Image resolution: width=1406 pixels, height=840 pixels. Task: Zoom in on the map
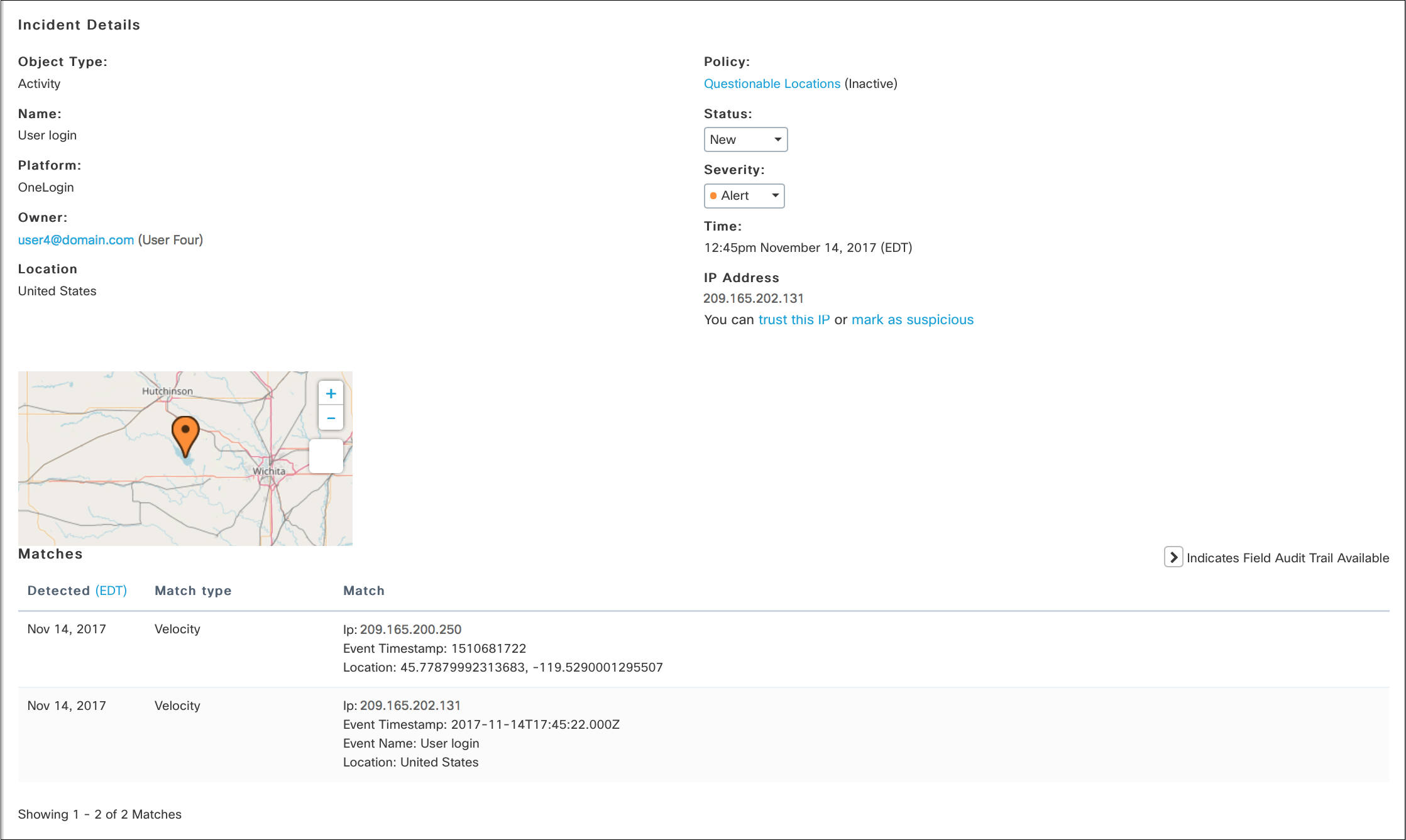[331, 394]
